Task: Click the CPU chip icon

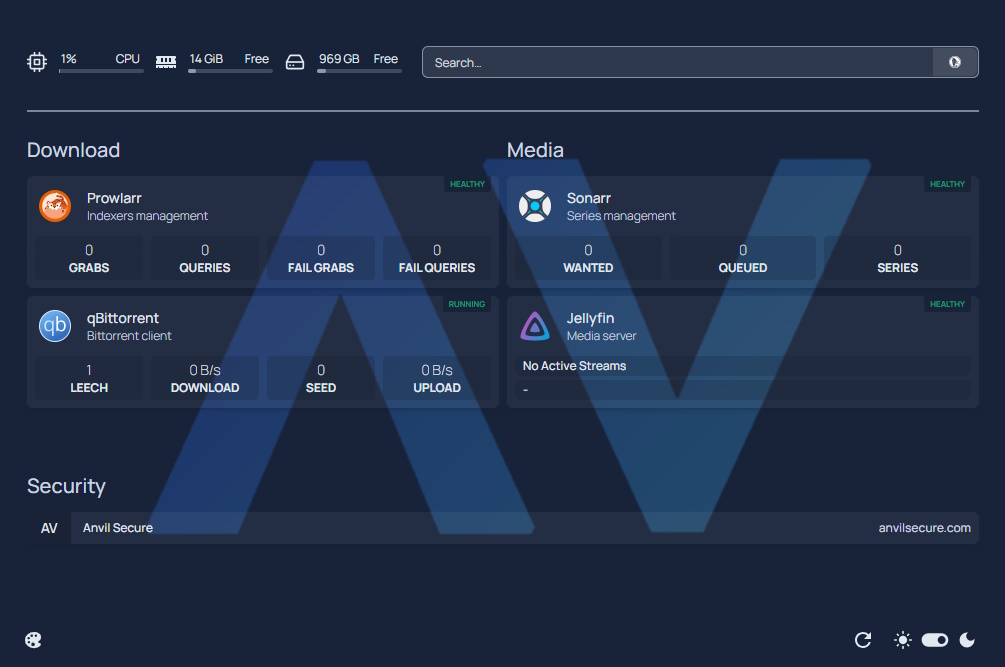Action: click(x=37, y=62)
